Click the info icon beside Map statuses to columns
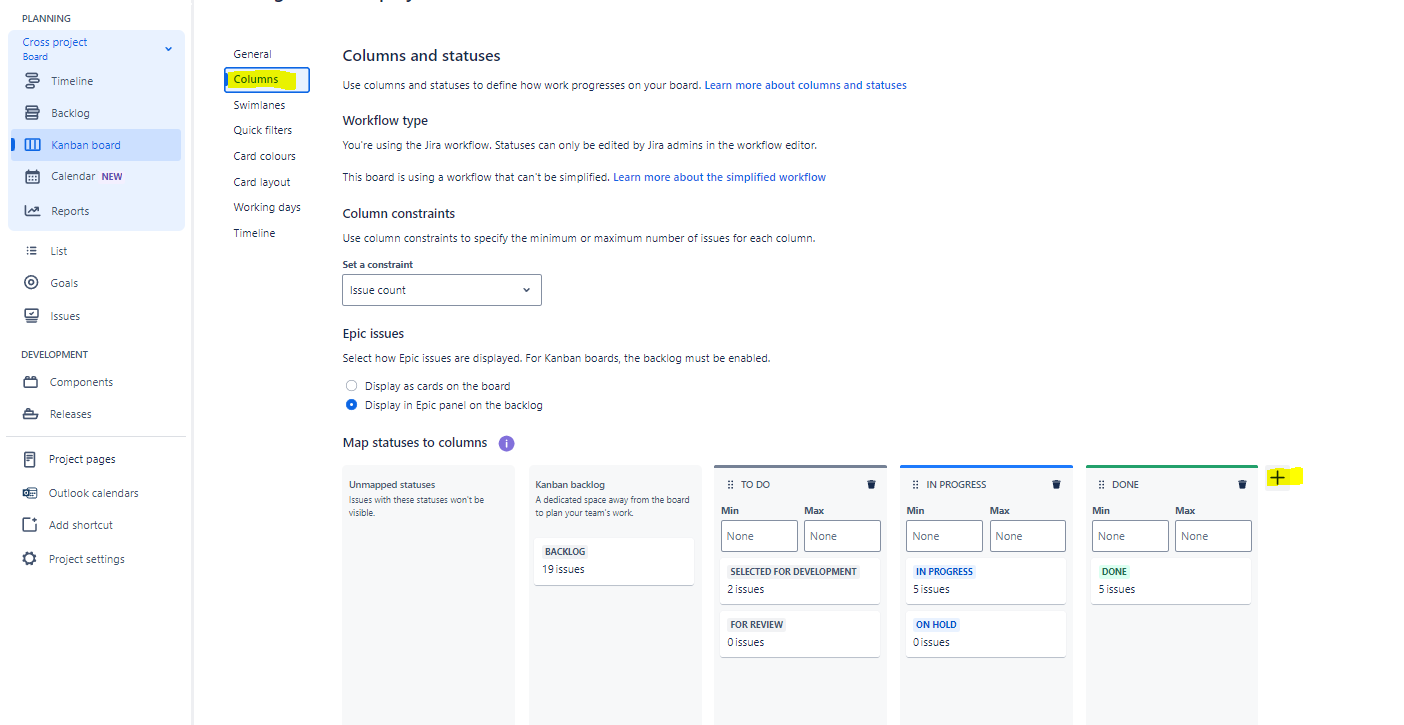Screen dimensions: 1404x725 pos(506,443)
